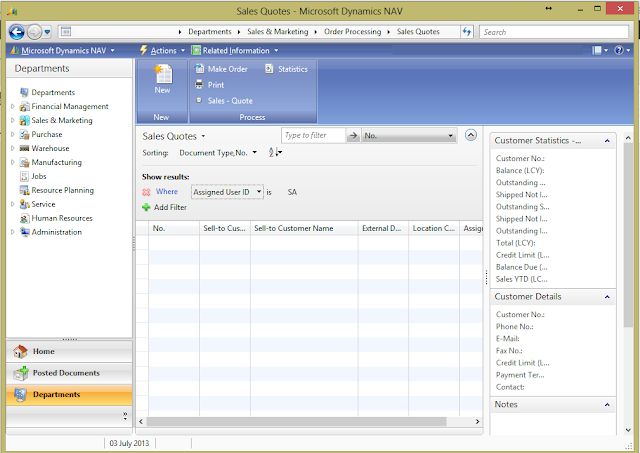Click the blue Back navigation arrow
The height and width of the screenshot is (453, 640).
point(17,32)
